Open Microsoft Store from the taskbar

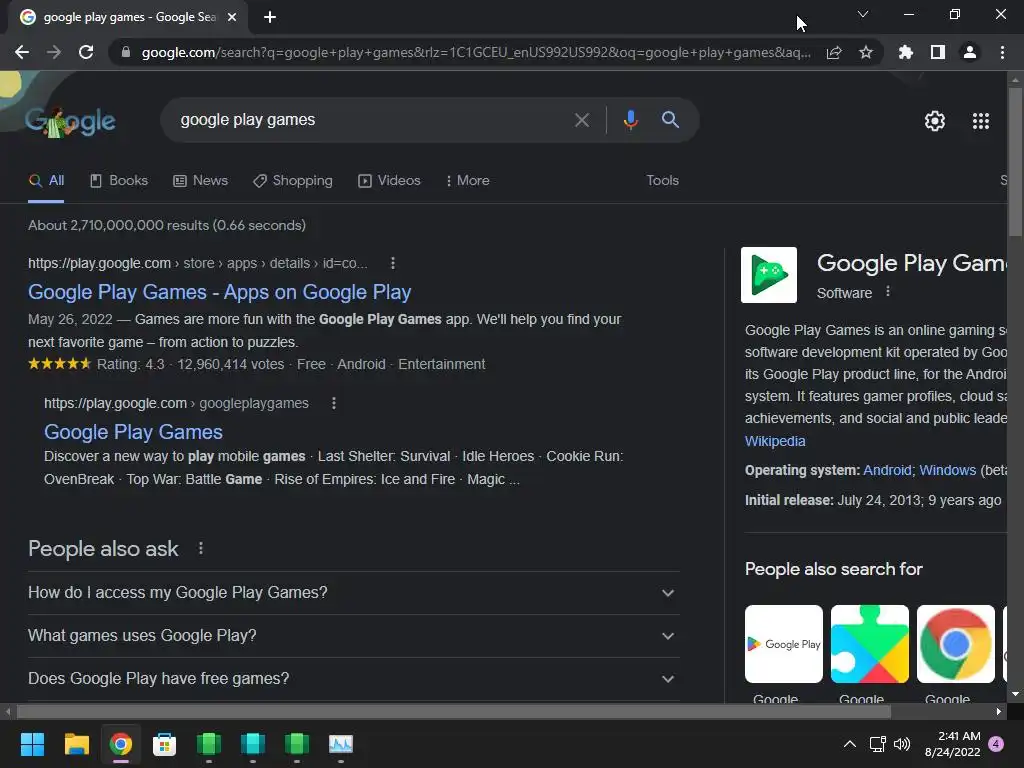tap(165, 744)
